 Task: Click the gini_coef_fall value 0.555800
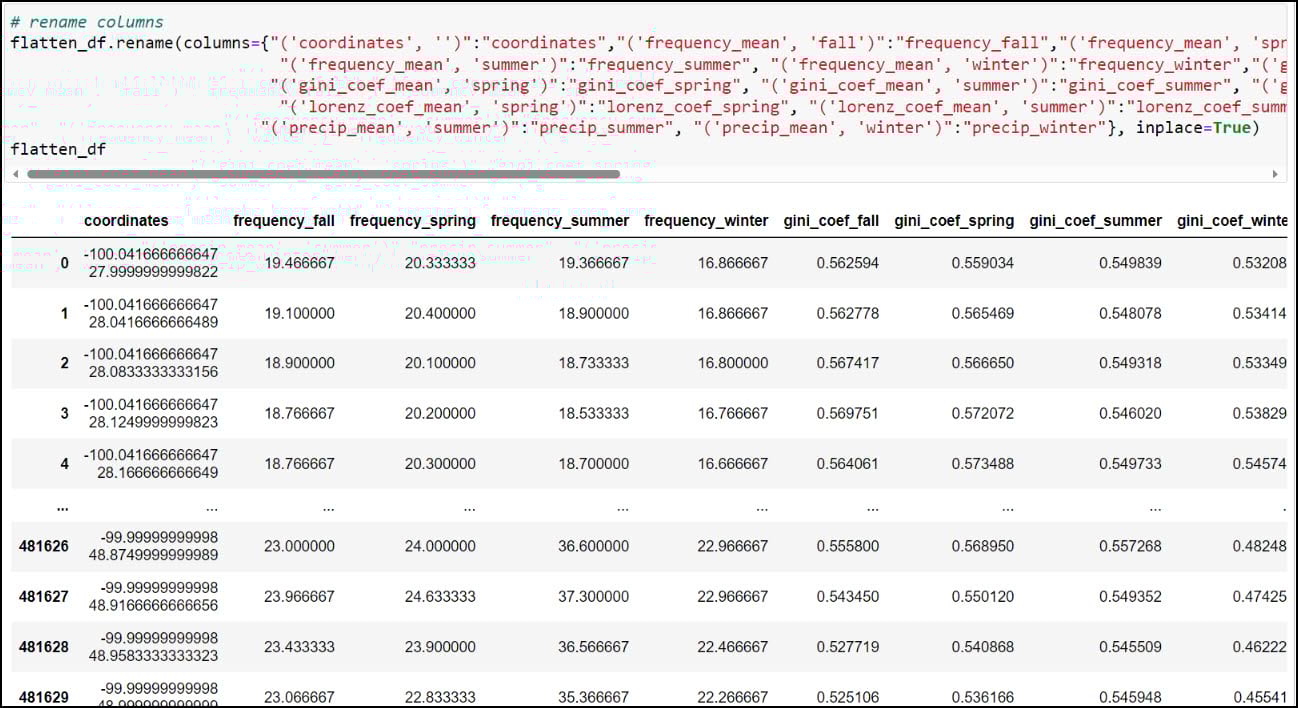point(847,546)
